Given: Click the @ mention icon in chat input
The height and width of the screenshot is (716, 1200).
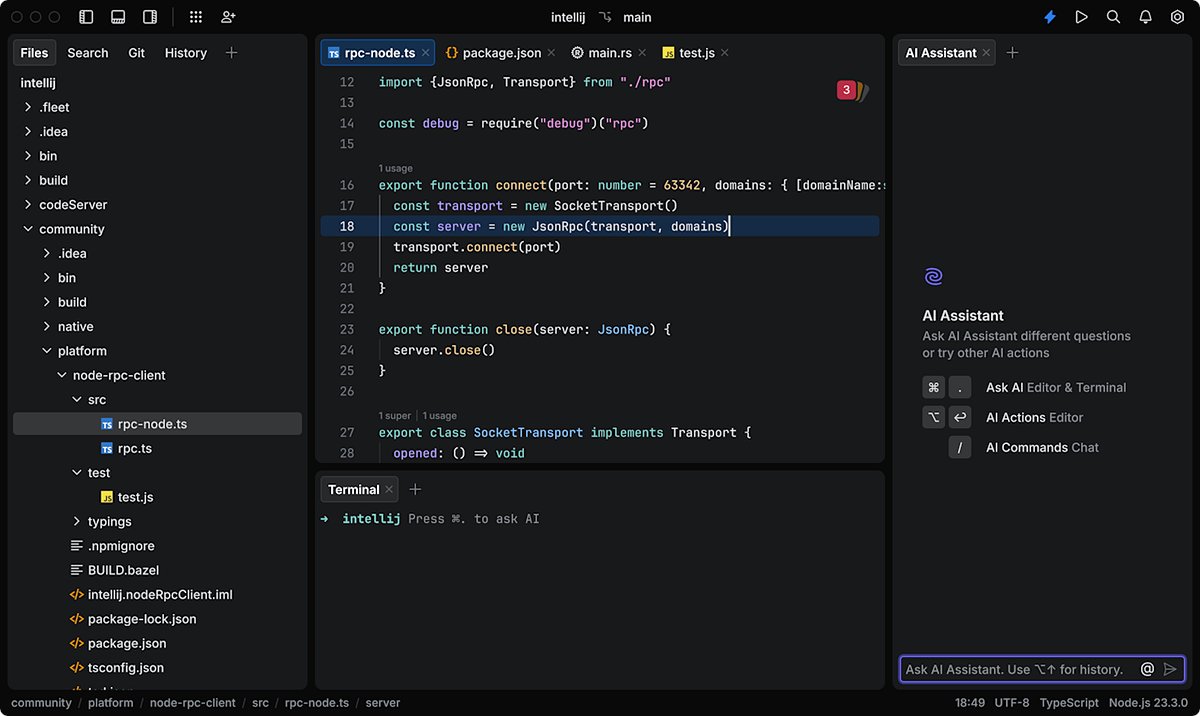Looking at the screenshot, I should point(1147,669).
